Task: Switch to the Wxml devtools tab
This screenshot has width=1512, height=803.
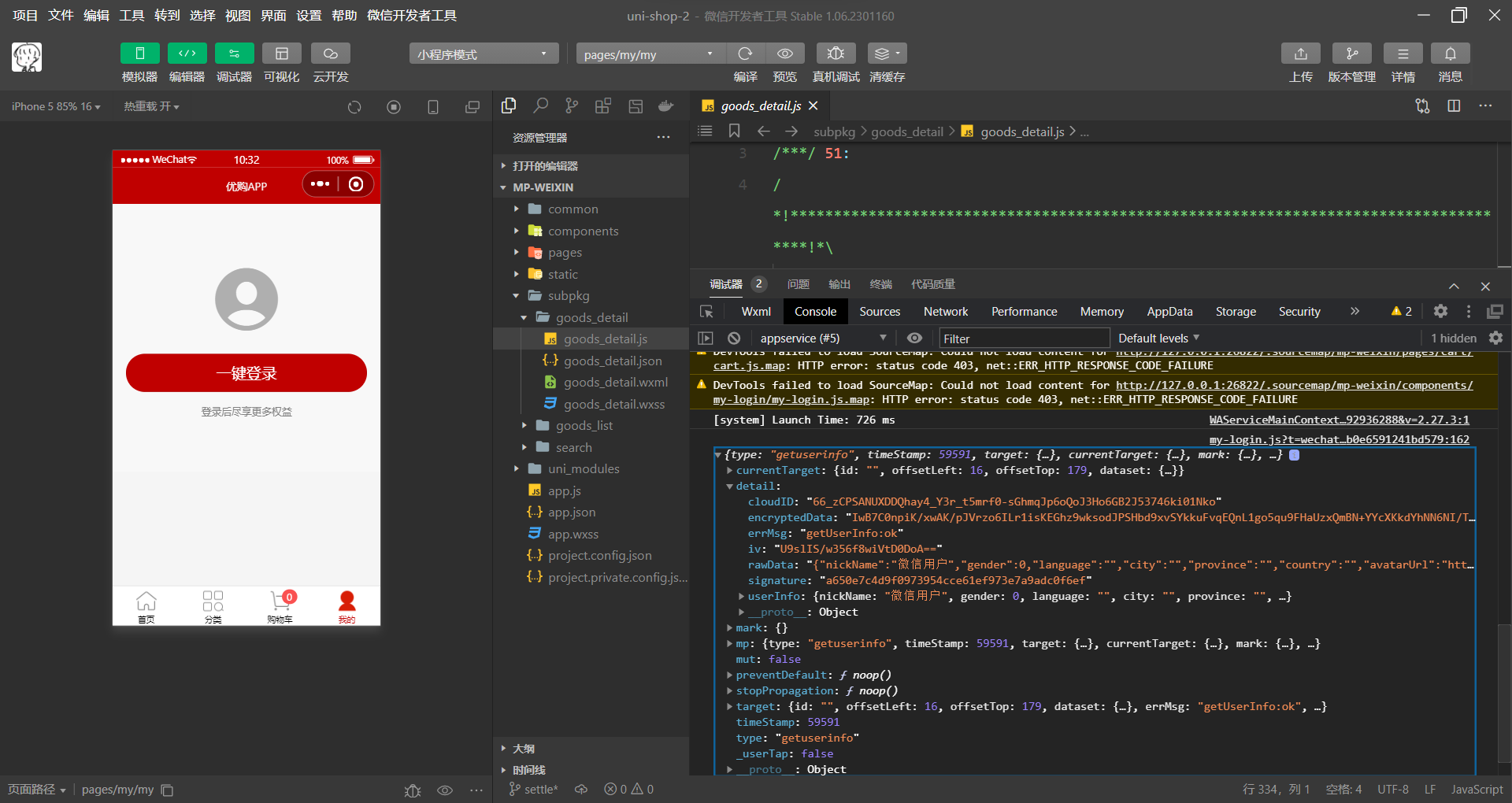Action: (x=756, y=312)
